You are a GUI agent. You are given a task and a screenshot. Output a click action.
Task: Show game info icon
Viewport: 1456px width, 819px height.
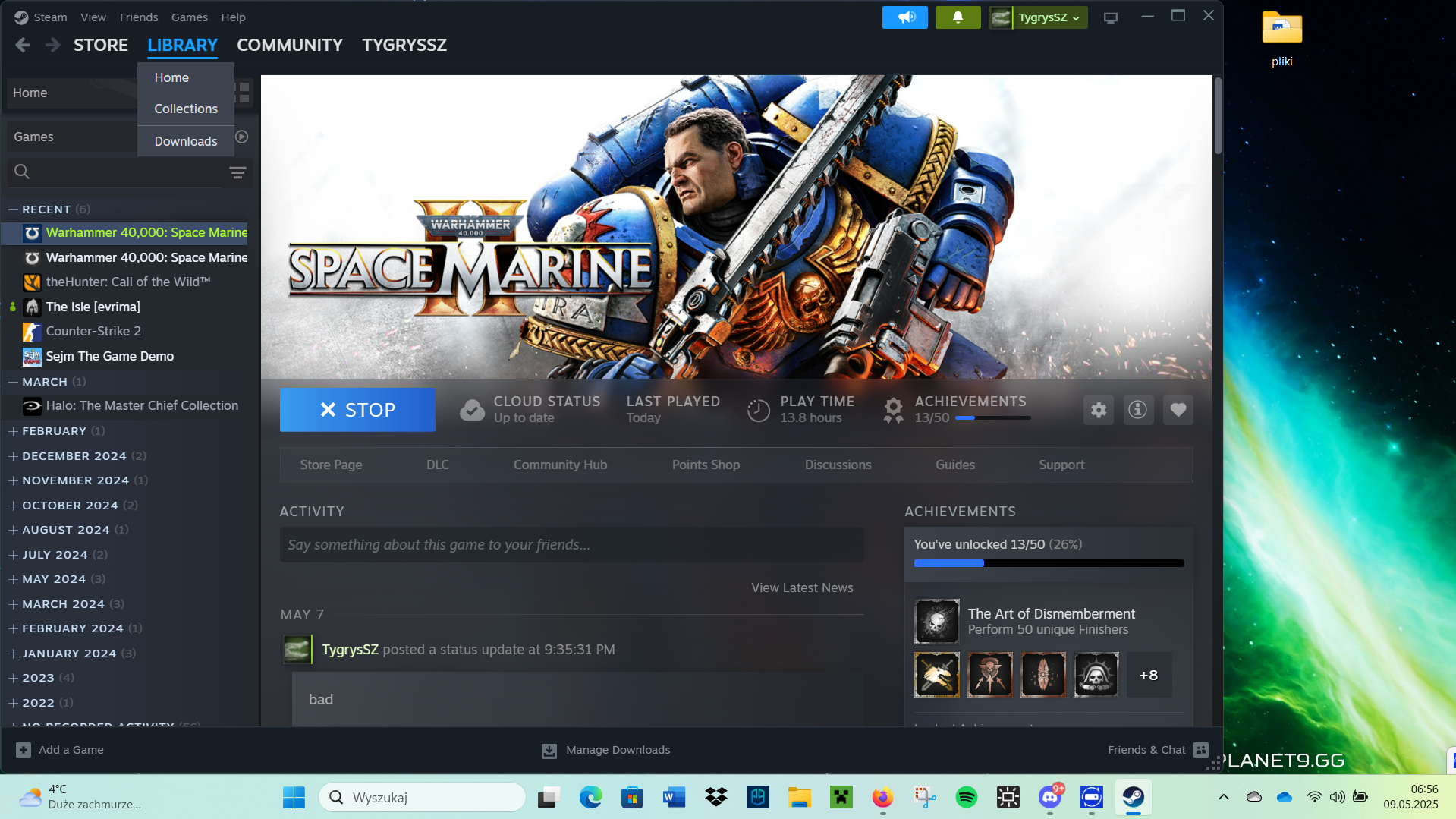click(1137, 410)
